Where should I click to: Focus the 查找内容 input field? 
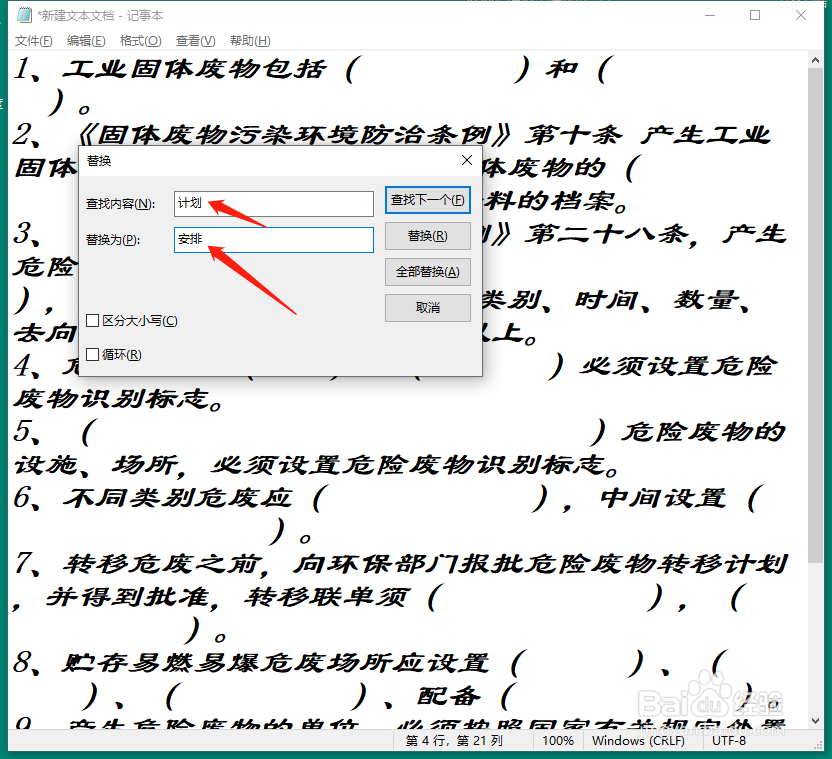click(x=274, y=204)
